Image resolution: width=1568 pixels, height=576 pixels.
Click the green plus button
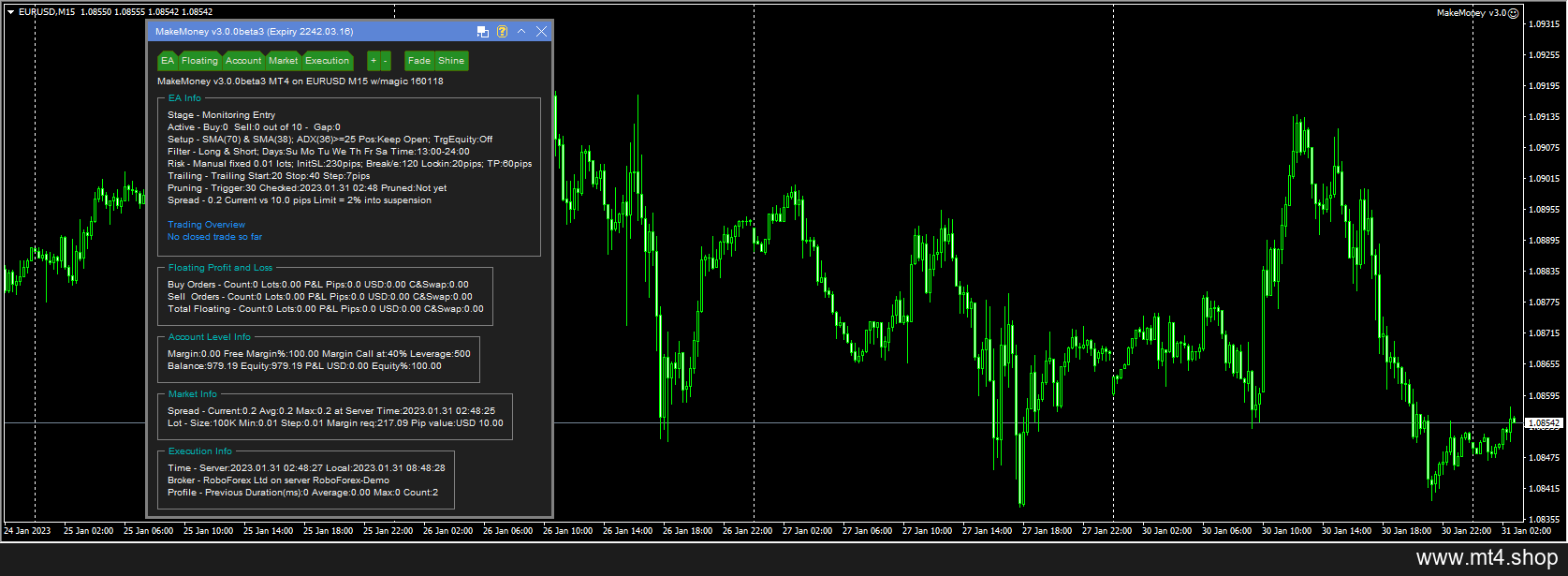point(373,61)
